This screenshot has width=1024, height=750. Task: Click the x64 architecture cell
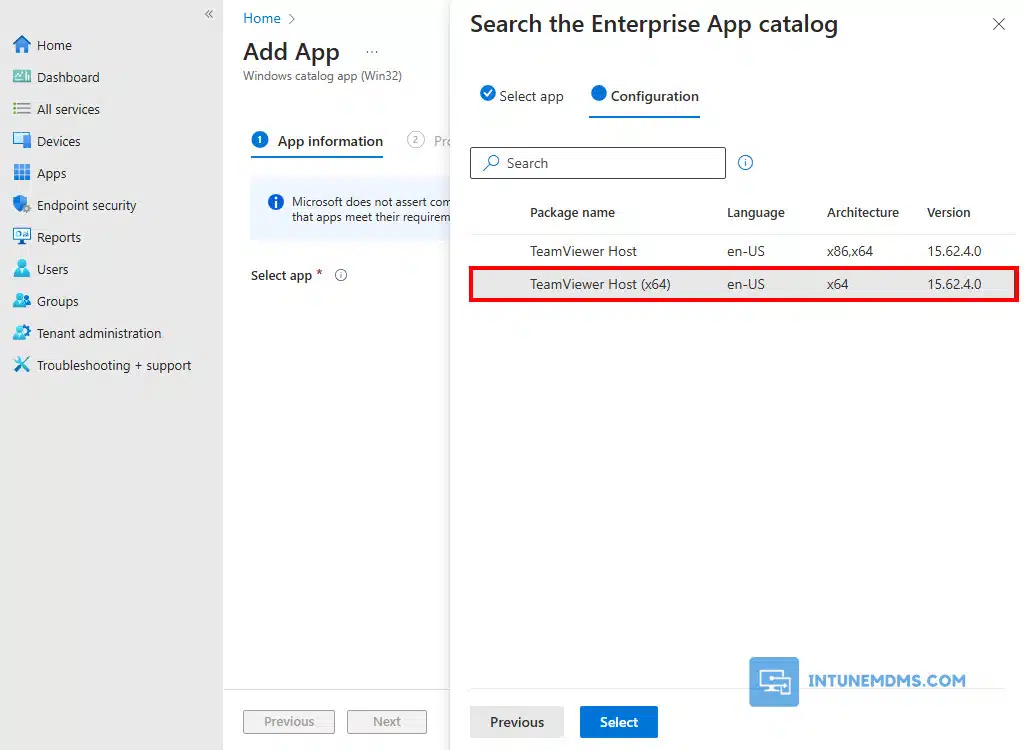pyautogui.click(x=837, y=284)
